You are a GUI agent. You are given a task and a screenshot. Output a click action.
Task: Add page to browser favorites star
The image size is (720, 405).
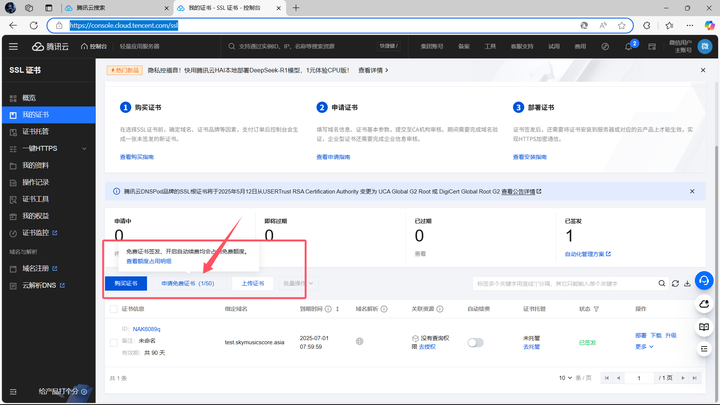click(x=622, y=26)
